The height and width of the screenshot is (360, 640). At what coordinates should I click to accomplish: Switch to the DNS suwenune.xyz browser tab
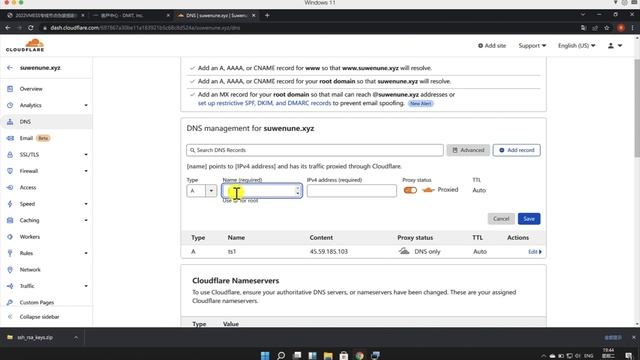pos(216,15)
